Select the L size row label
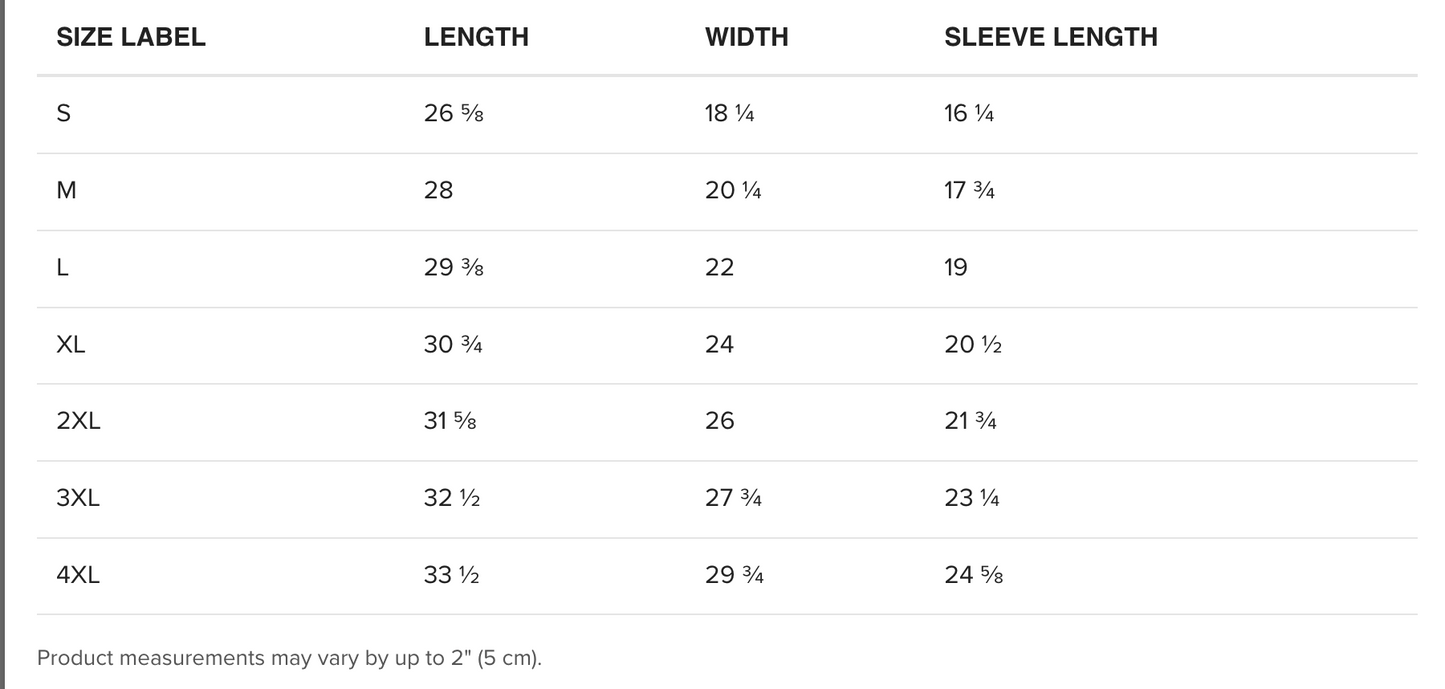Viewport: 1445px width, 689px height. tap(63, 268)
